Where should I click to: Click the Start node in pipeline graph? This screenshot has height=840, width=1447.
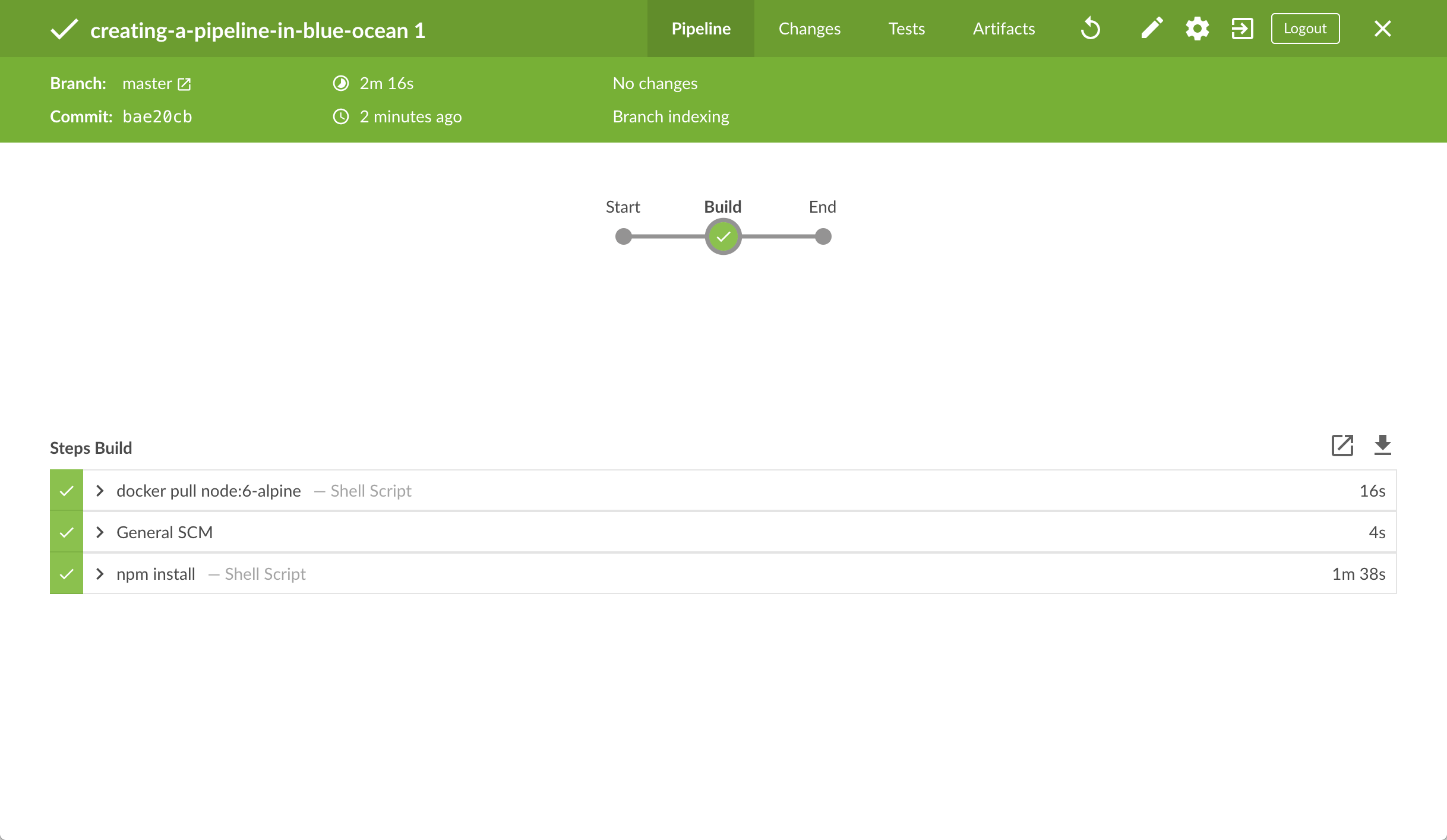point(623,236)
